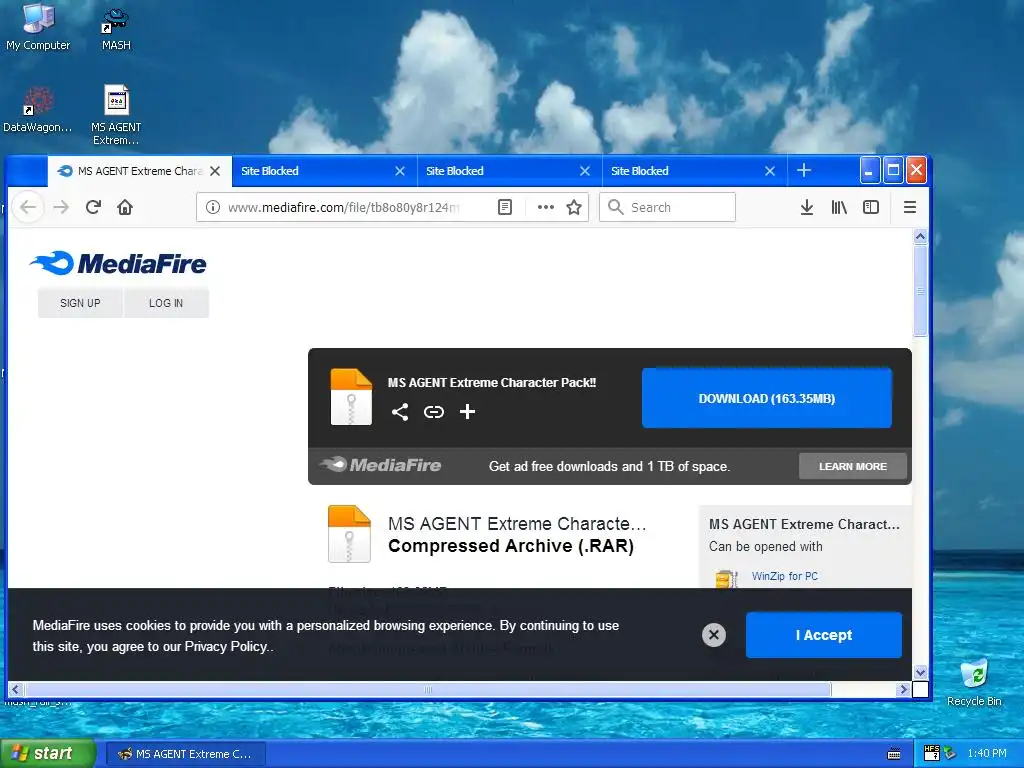Open the downloads panel
Image resolution: width=1024 pixels, height=768 pixels.
tap(807, 207)
